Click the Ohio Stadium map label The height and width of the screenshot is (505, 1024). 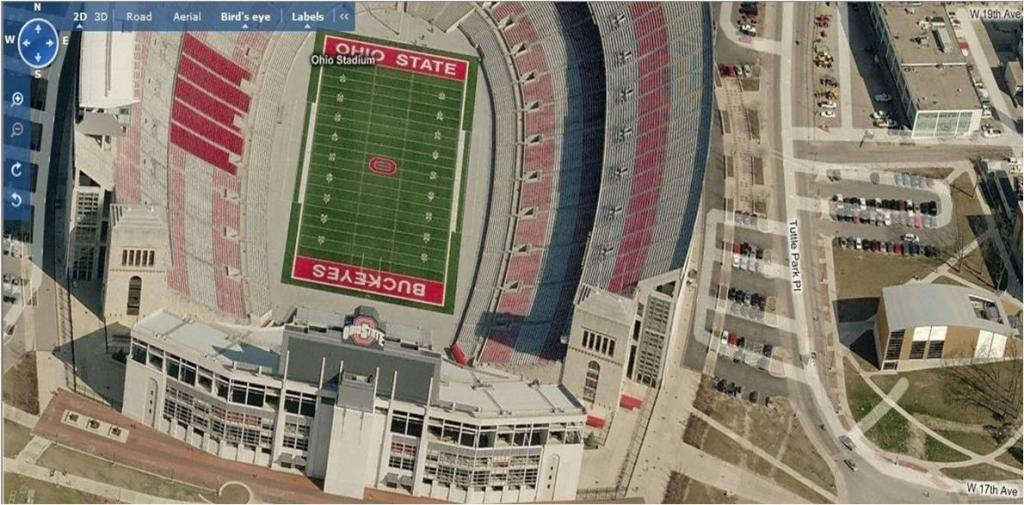[344, 60]
